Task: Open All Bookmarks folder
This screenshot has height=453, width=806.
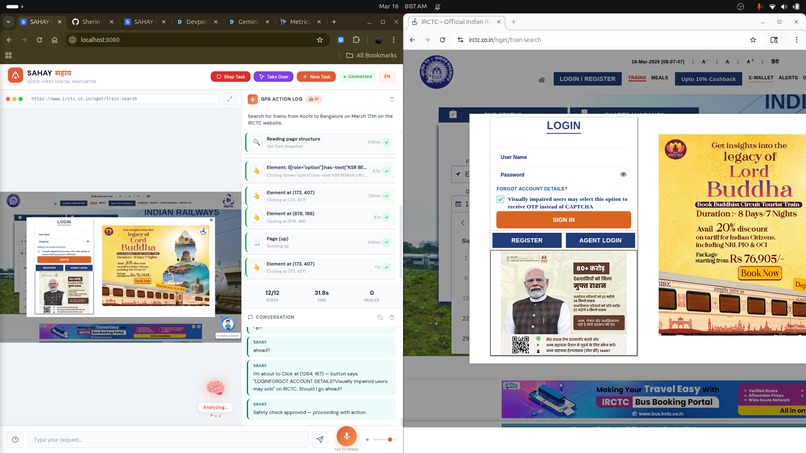Action: [371, 55]
